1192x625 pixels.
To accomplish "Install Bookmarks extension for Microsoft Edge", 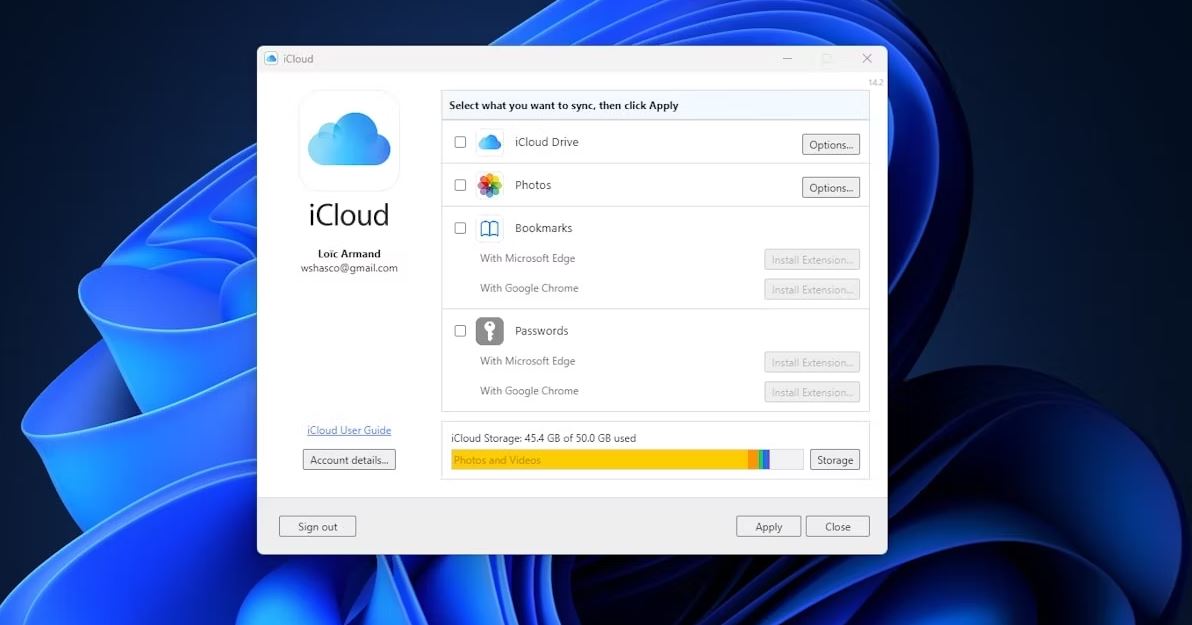I will [812, 260].
